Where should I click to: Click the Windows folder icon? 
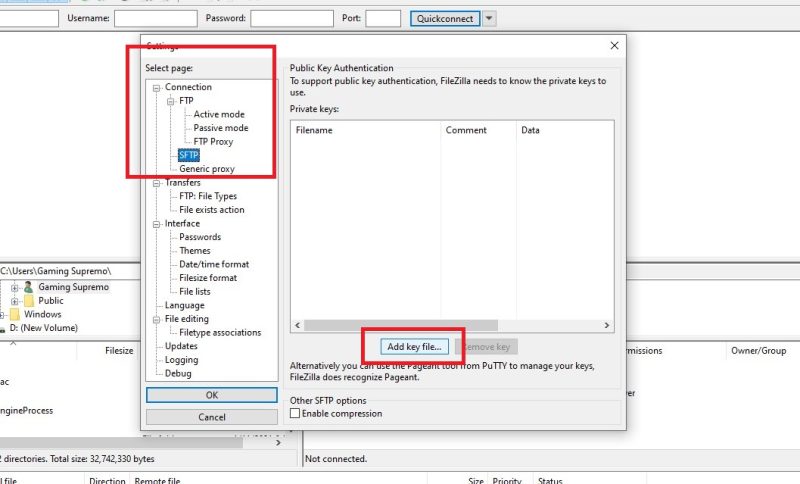coord(14,314)
